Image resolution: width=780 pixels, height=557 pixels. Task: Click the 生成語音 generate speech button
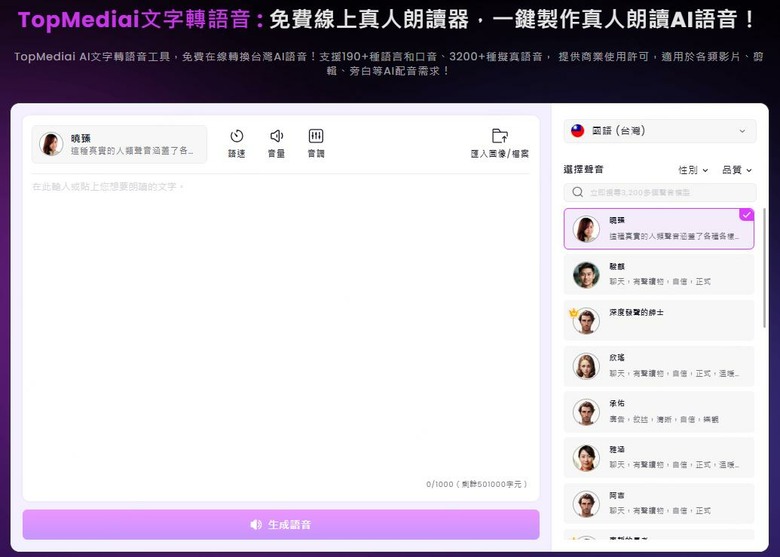(281, 524)
